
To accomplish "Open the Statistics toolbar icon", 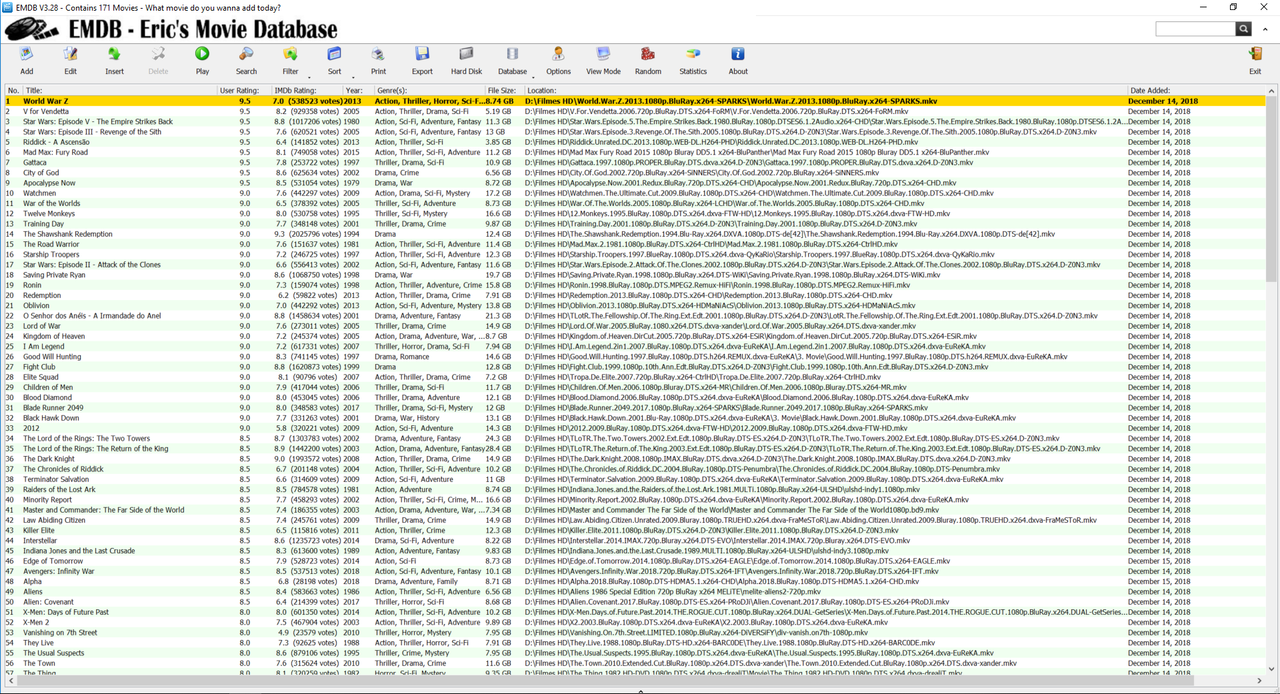I will click(692, 54).
